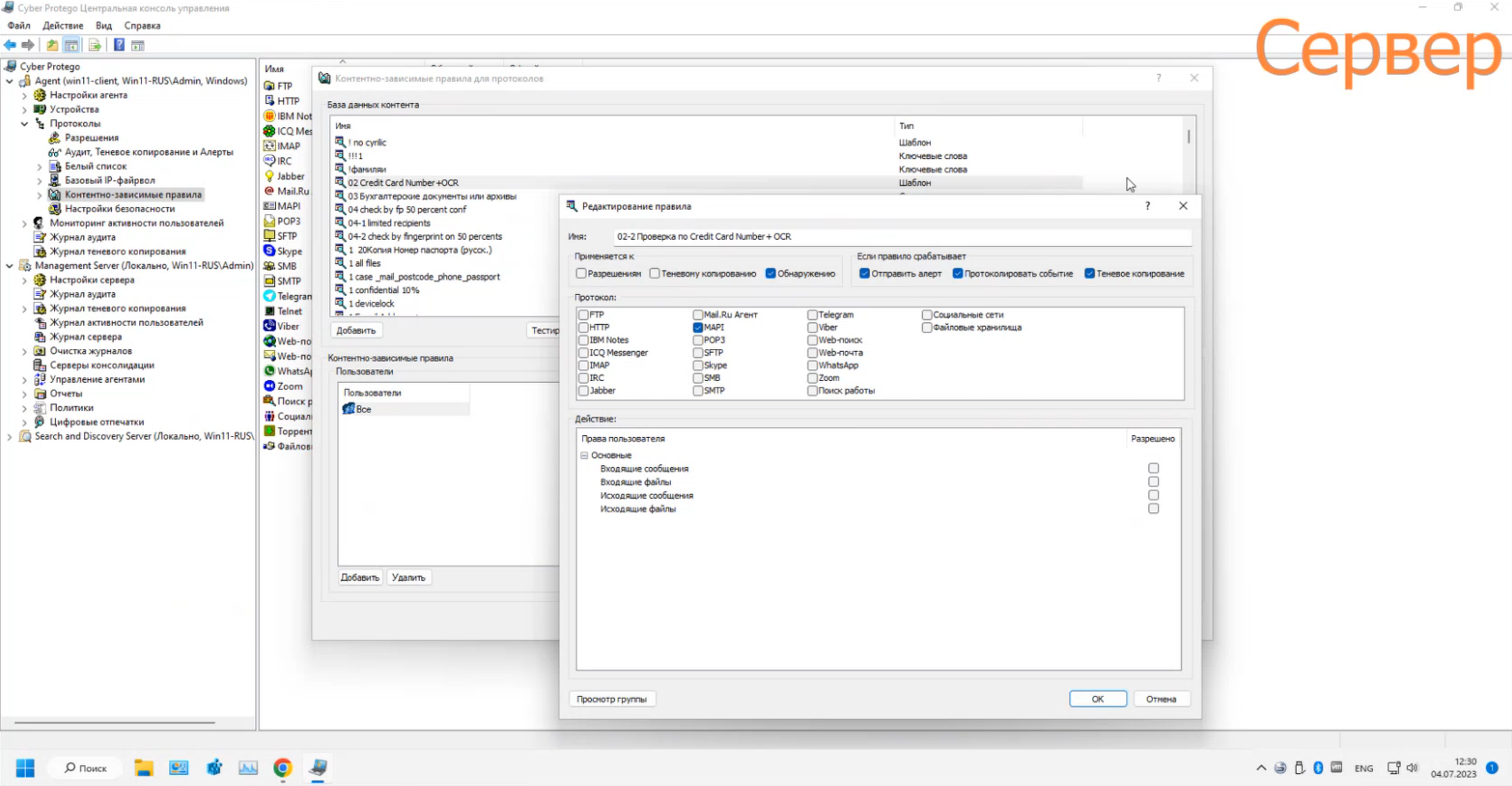Disable the Отправить алерт checkbox

864,273
